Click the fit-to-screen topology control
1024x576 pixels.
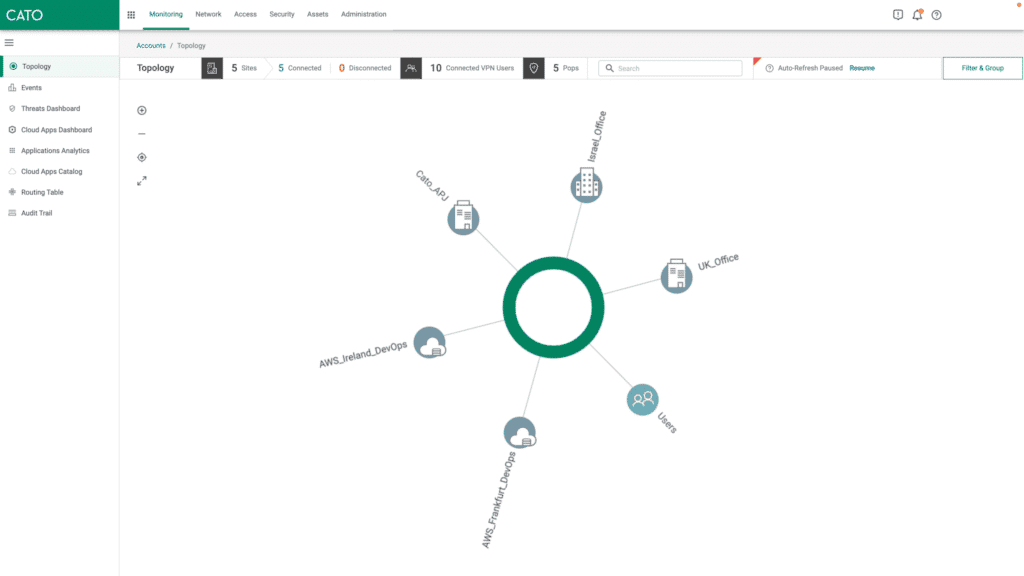141,157
